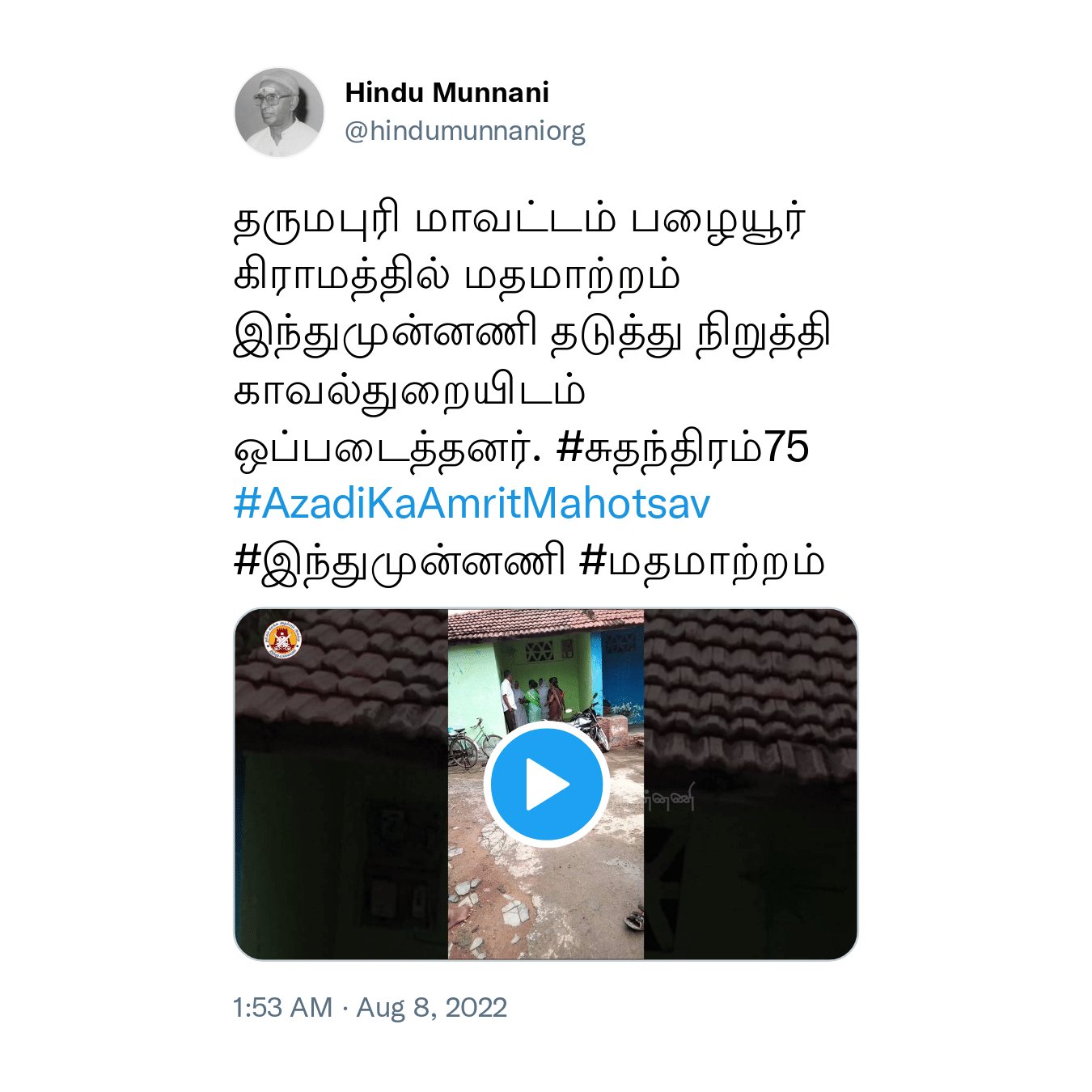Open the #இந்துமுன்னணி hashtag

(x=400, y=561)
